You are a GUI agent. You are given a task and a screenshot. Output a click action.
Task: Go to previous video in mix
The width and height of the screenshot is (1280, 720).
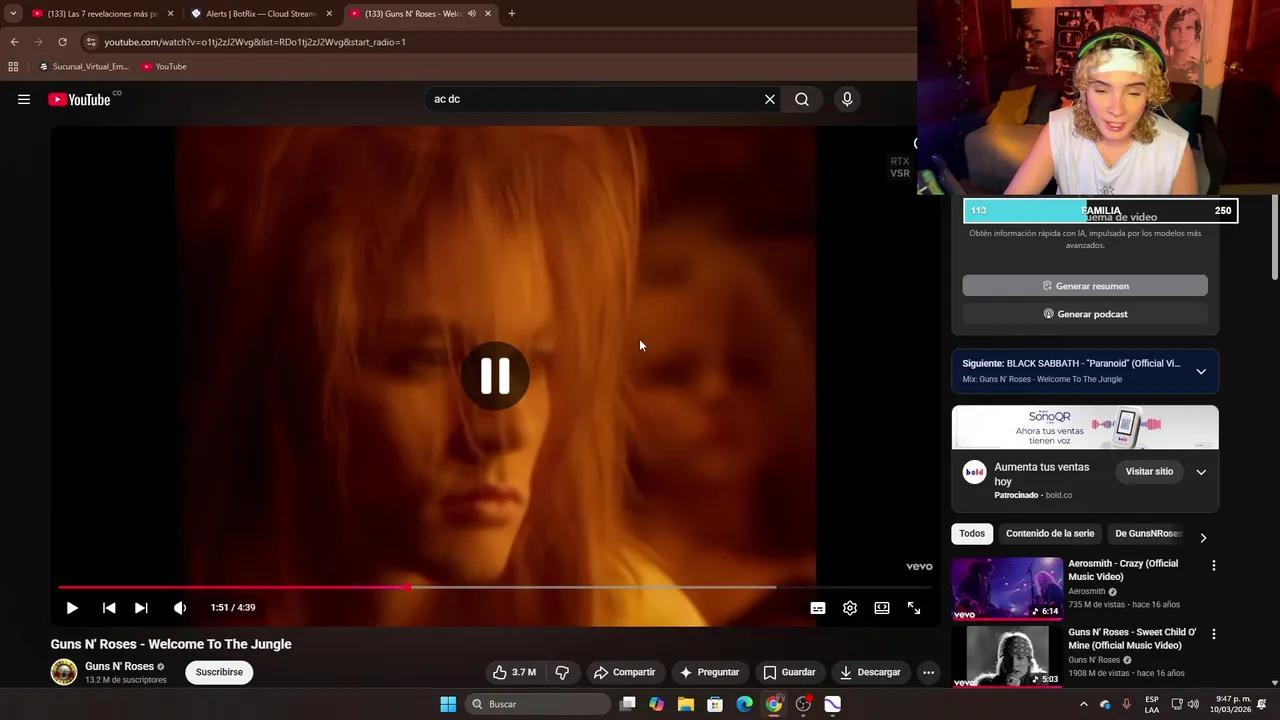point(109,608)
